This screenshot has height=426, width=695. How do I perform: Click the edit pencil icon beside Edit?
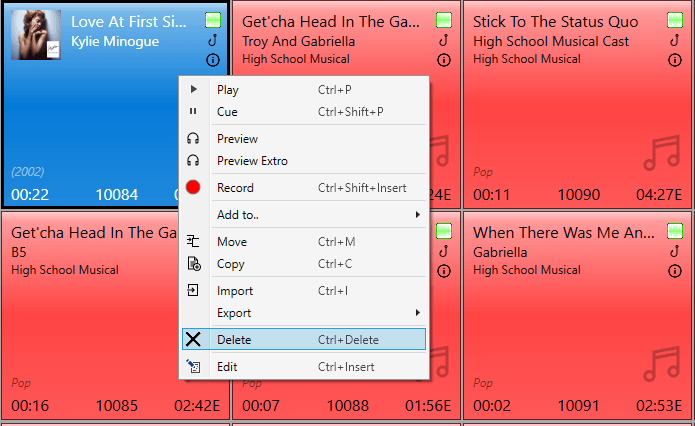tap(193, 366)
